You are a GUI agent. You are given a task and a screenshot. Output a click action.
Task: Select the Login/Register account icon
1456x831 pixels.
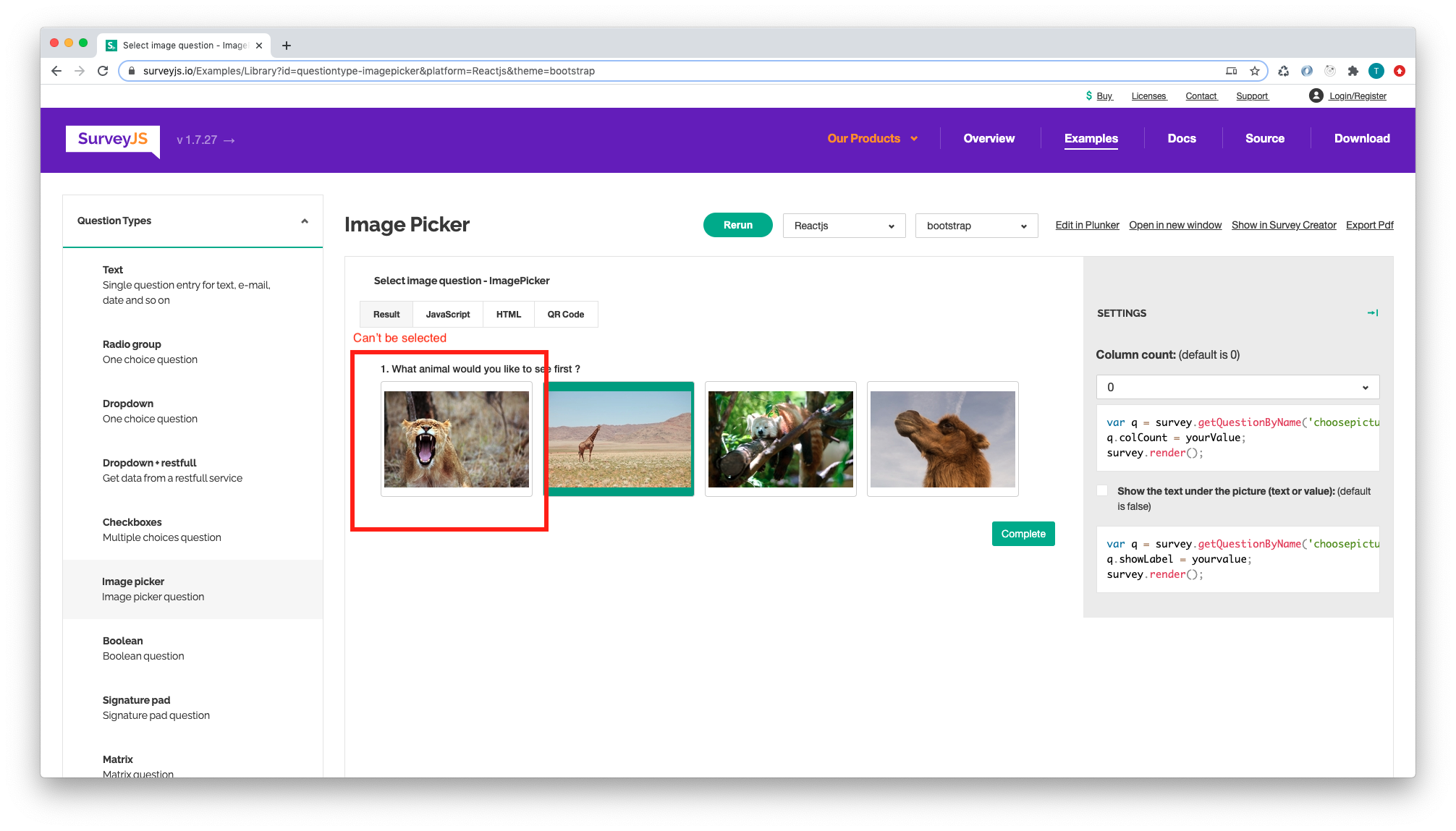coord(1316,95)
